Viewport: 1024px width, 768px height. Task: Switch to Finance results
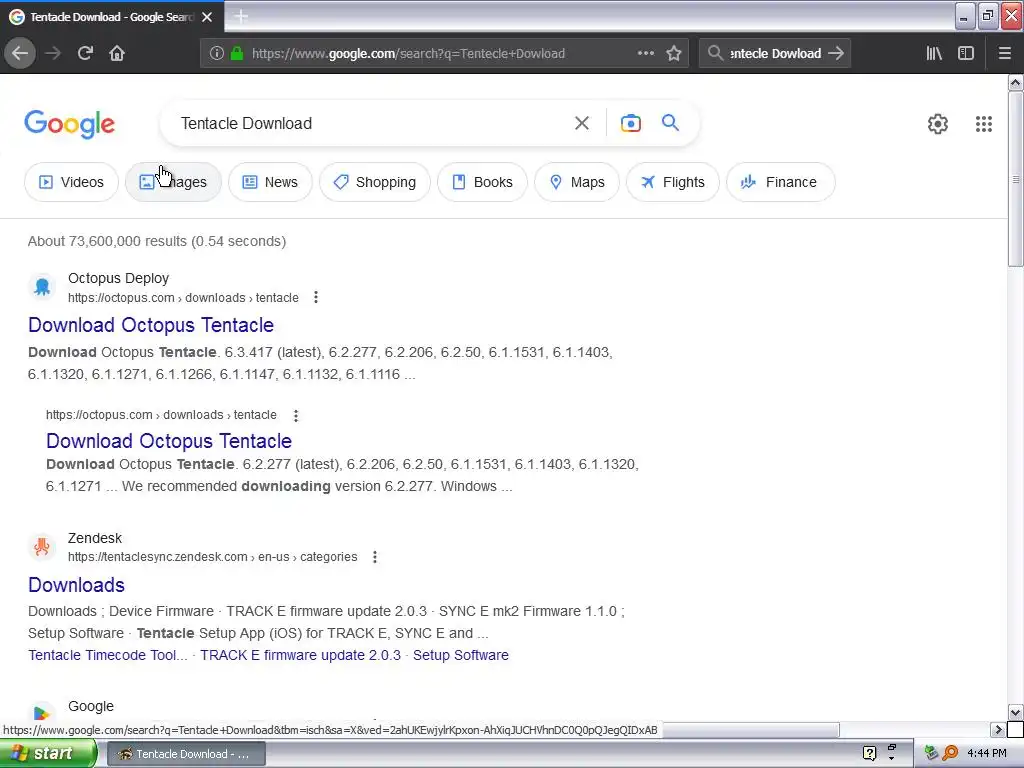click(x=780, y=182)
